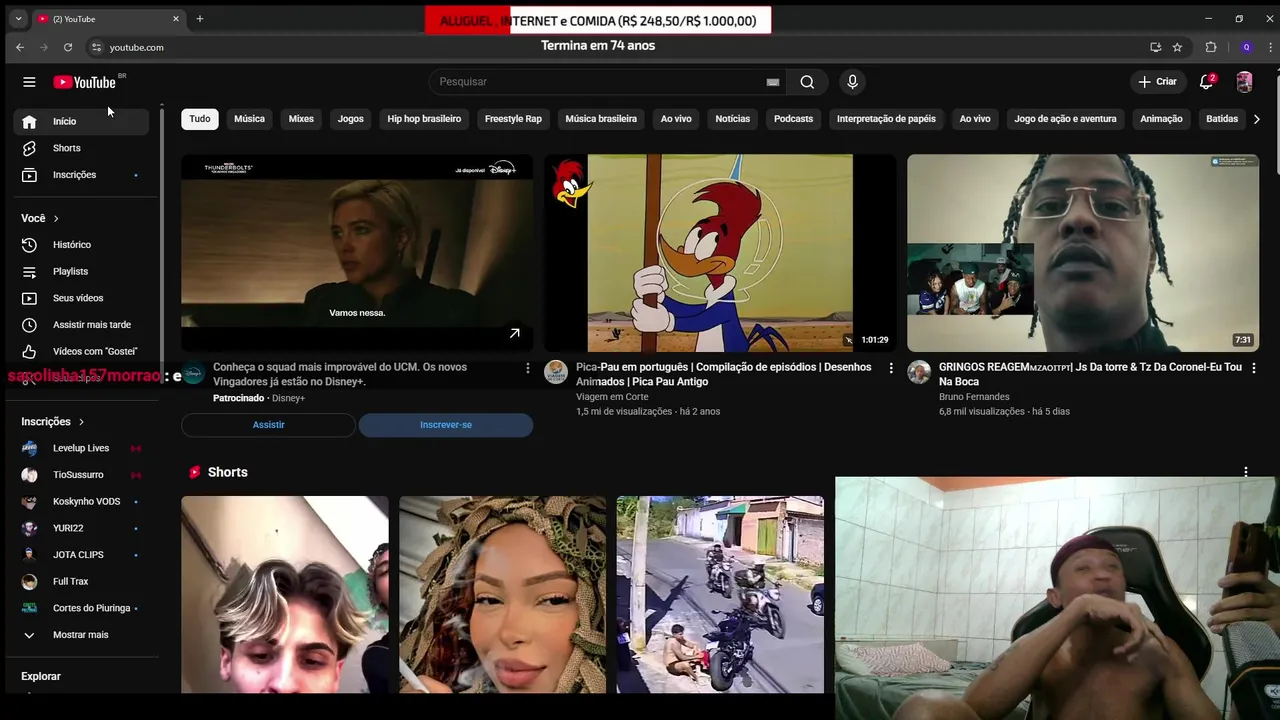Viewport: 1280px width, 720px height.
Task: Open Vídeos com "Gostei" list
Action: click(82, 351)
